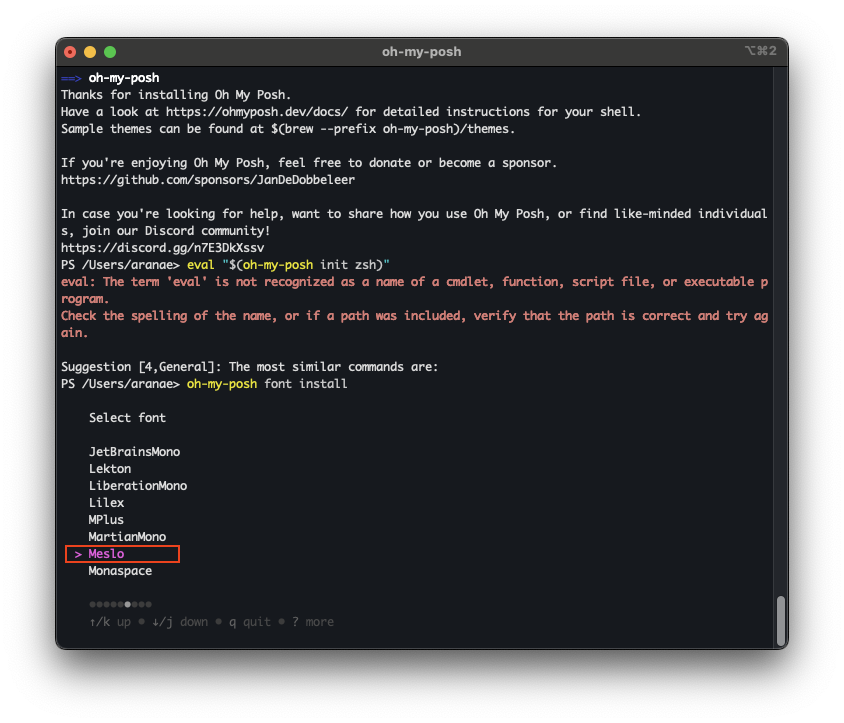Click the pagination dots indicator
844x723 pixels.
pos(121,604)
